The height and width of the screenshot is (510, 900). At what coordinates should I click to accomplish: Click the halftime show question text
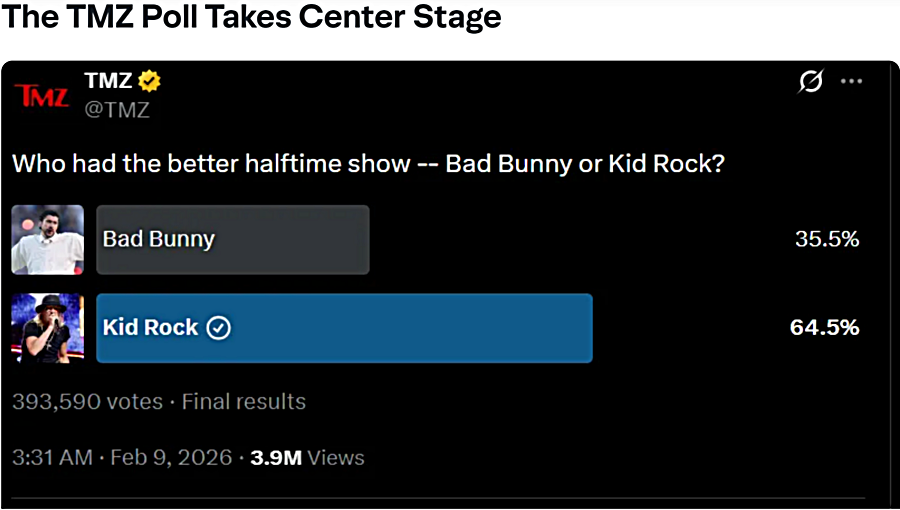pyautogui.click(x=368, y=164)
